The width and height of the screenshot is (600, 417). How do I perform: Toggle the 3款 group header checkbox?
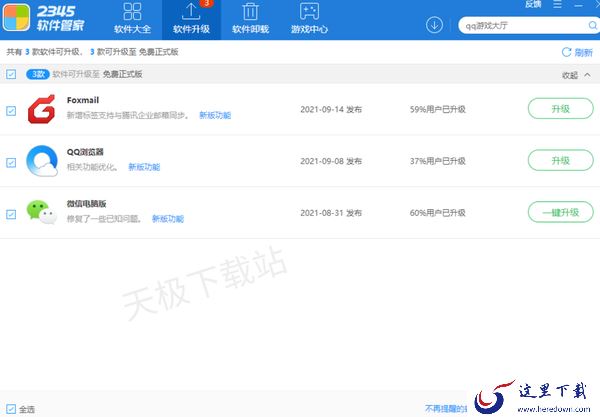11,74
